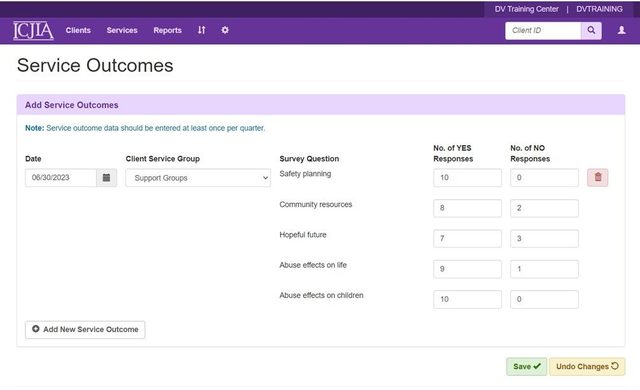This screenshot has width=640, height=390.
Task: Click the ICJIA logo
Action: [x=33, y=31]
